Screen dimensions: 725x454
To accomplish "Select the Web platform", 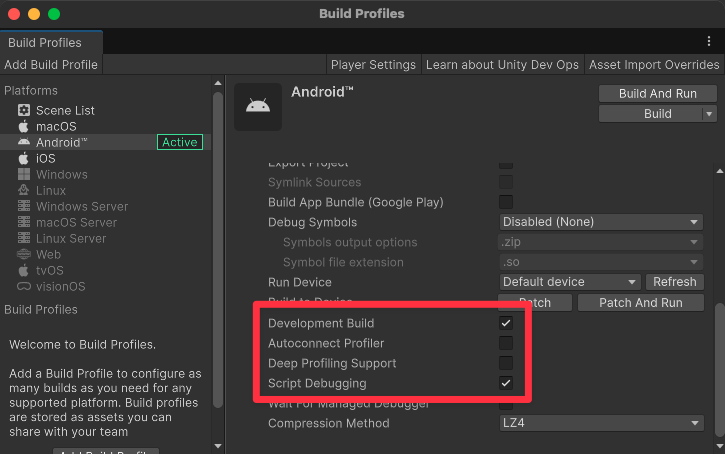I will click(x=49, y=254).
